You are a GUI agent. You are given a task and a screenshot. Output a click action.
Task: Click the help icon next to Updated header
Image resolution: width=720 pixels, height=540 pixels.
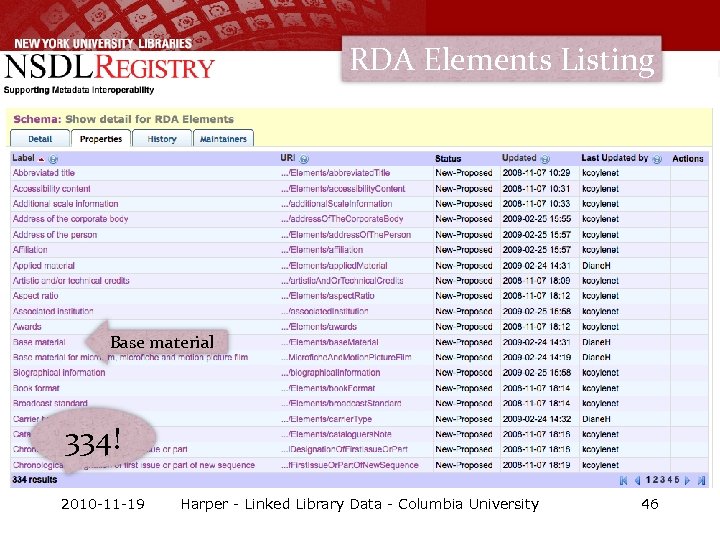[545, 159]
